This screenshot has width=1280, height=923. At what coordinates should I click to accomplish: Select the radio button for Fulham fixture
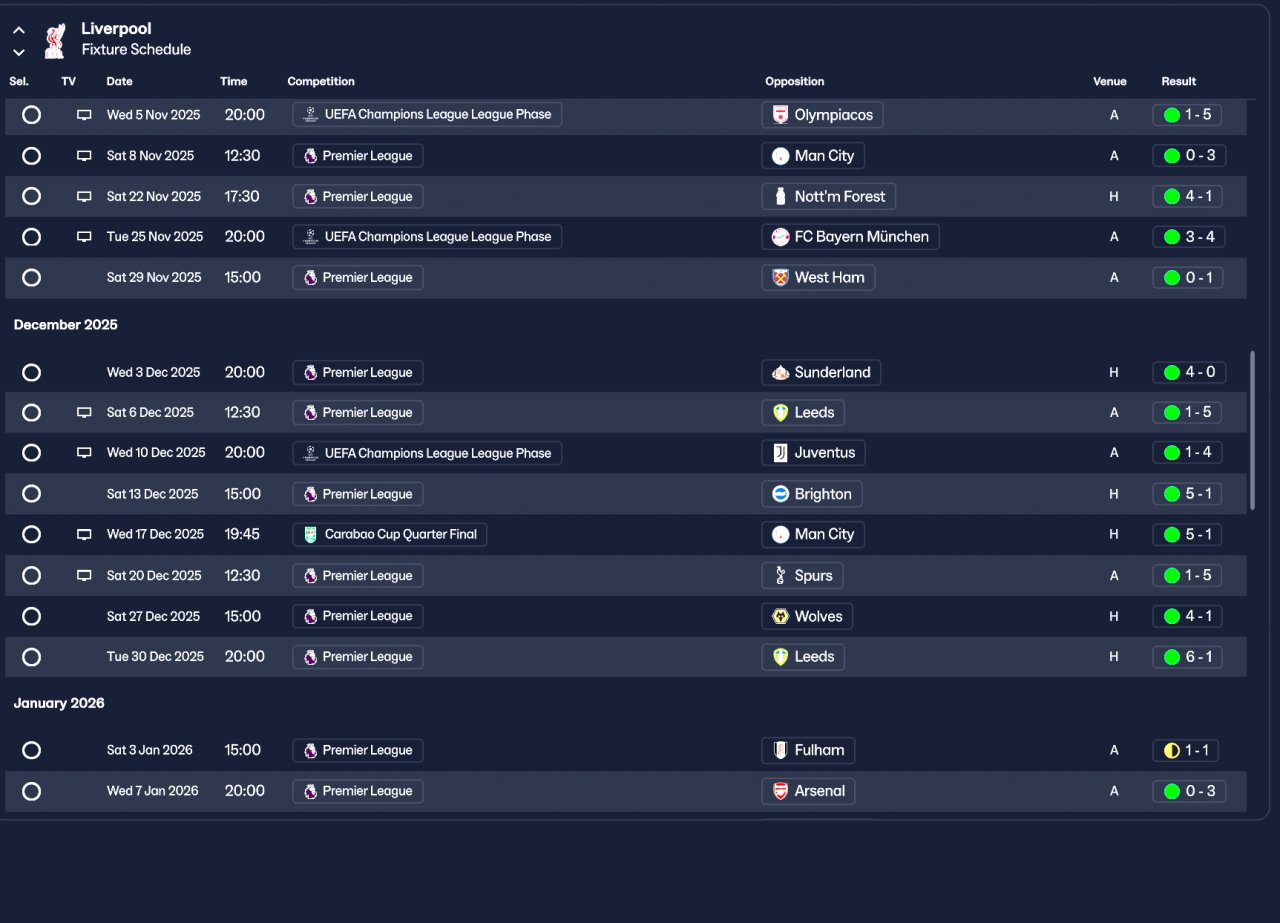(x=31, y=750)
